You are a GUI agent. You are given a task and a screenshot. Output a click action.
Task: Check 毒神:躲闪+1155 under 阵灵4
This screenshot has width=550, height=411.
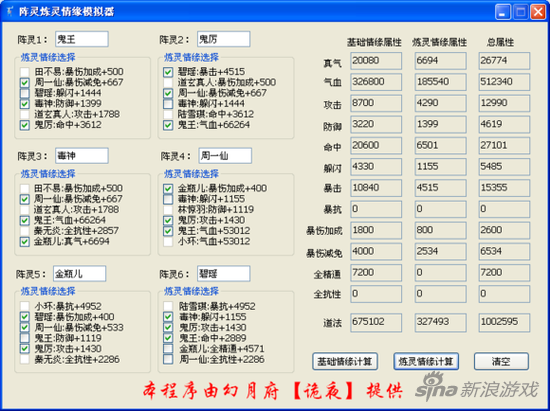pyautogui.click(x=168, y=199)
